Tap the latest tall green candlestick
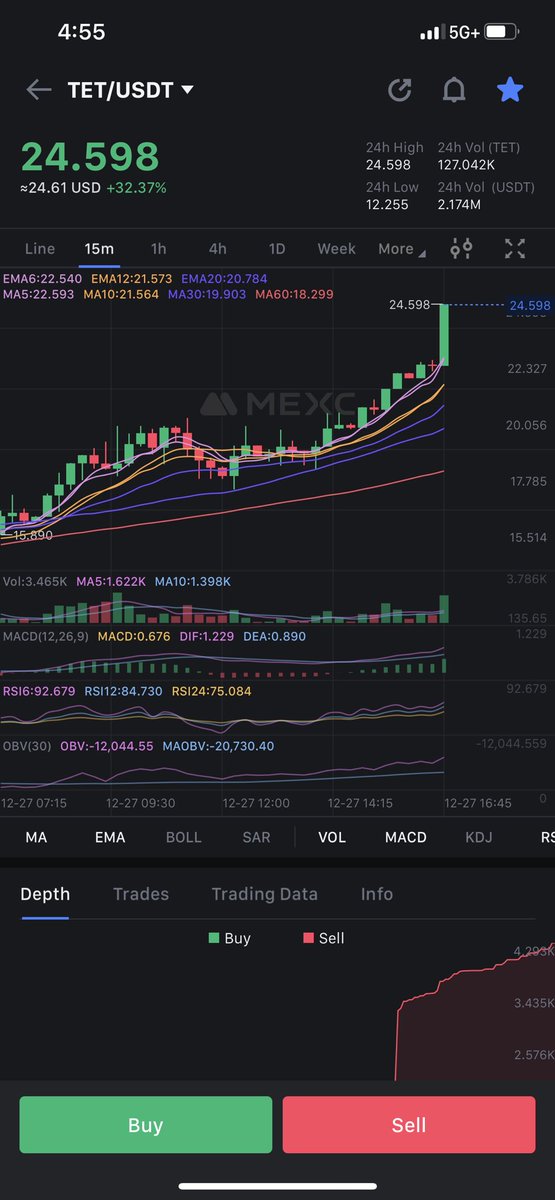The width and height of the screenshot is (555, 1200). (443, 335)
